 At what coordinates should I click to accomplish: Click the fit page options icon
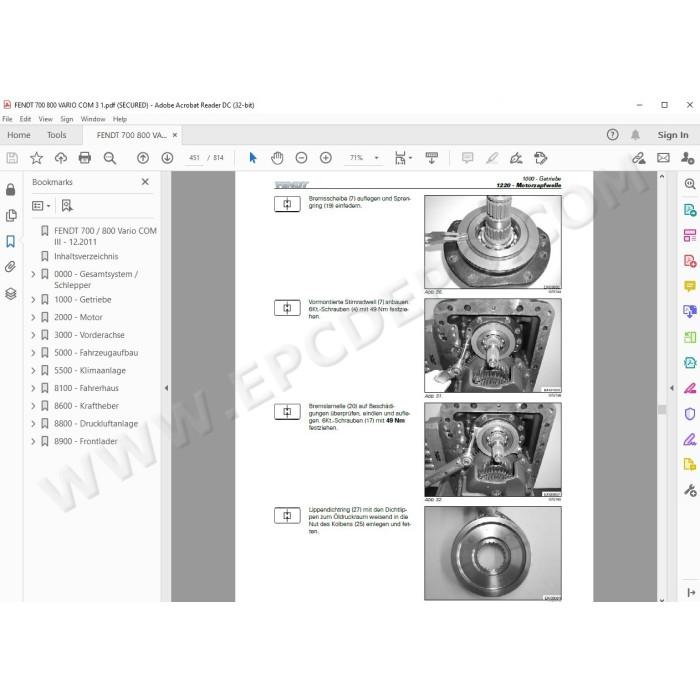(403, 158)
